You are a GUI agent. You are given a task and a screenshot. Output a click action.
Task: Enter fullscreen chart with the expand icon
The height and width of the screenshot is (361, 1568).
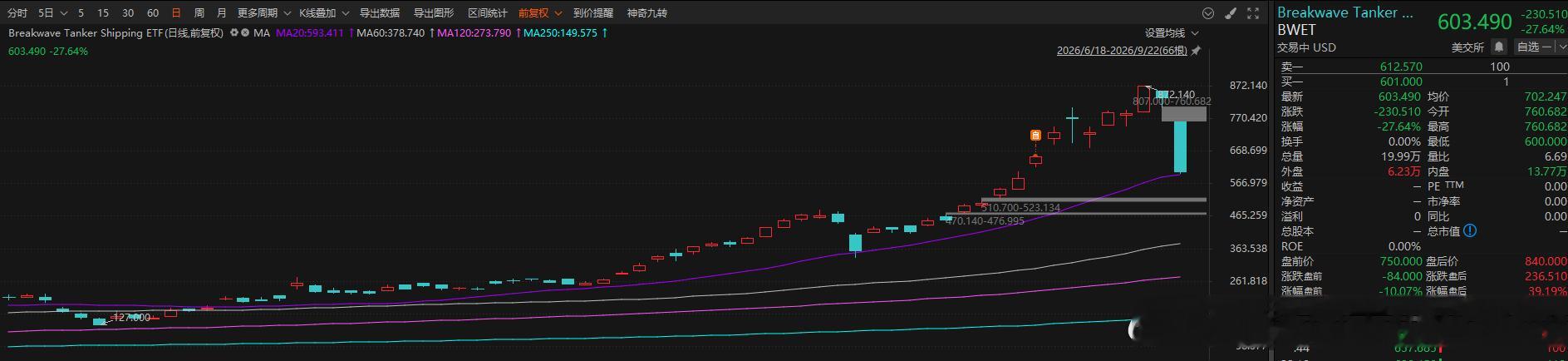[1253, 12]
